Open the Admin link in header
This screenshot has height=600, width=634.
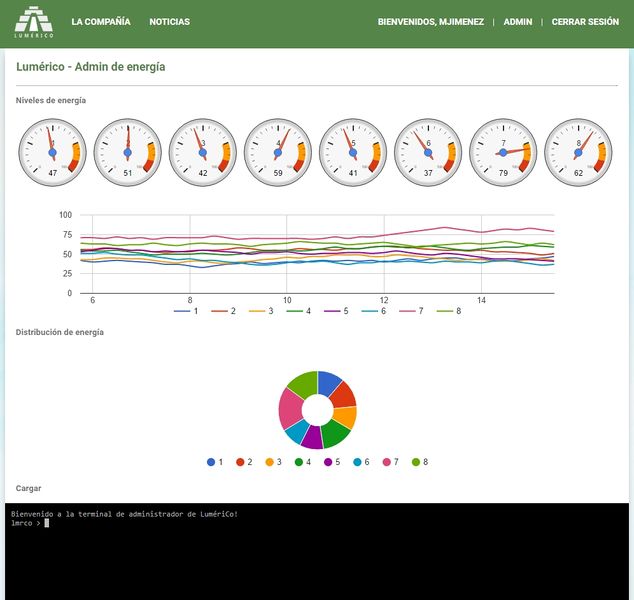pos(518,22)
